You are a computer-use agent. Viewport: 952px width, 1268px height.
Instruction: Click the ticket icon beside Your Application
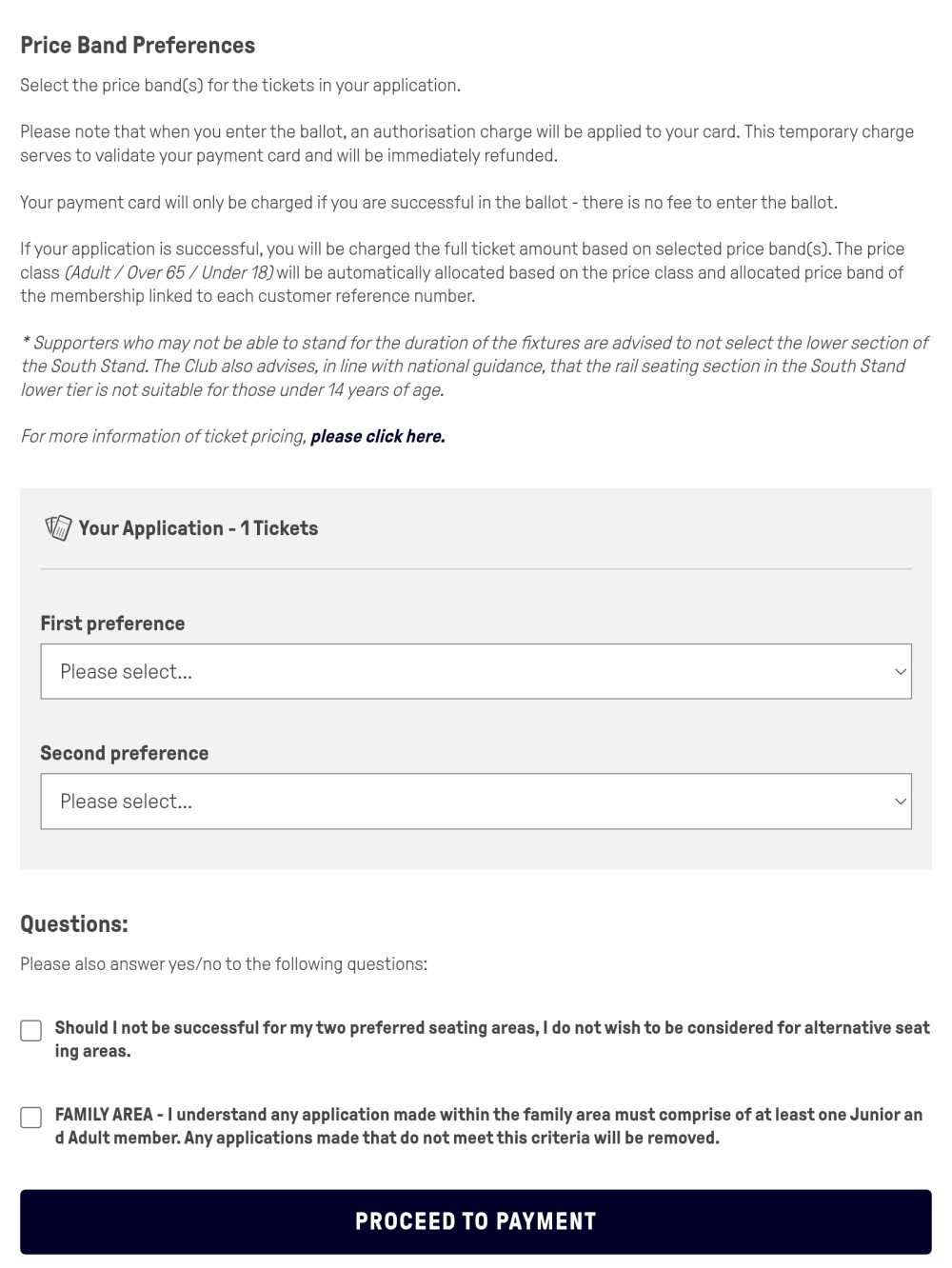click(58, 528)
